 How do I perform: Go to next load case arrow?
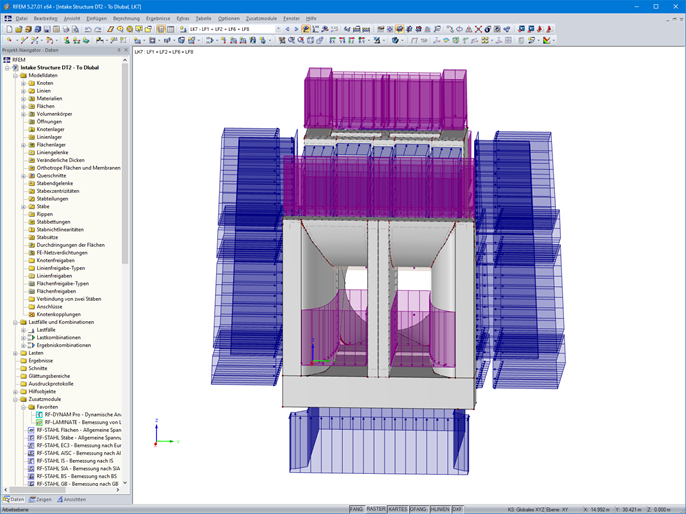tap(296, 29)
